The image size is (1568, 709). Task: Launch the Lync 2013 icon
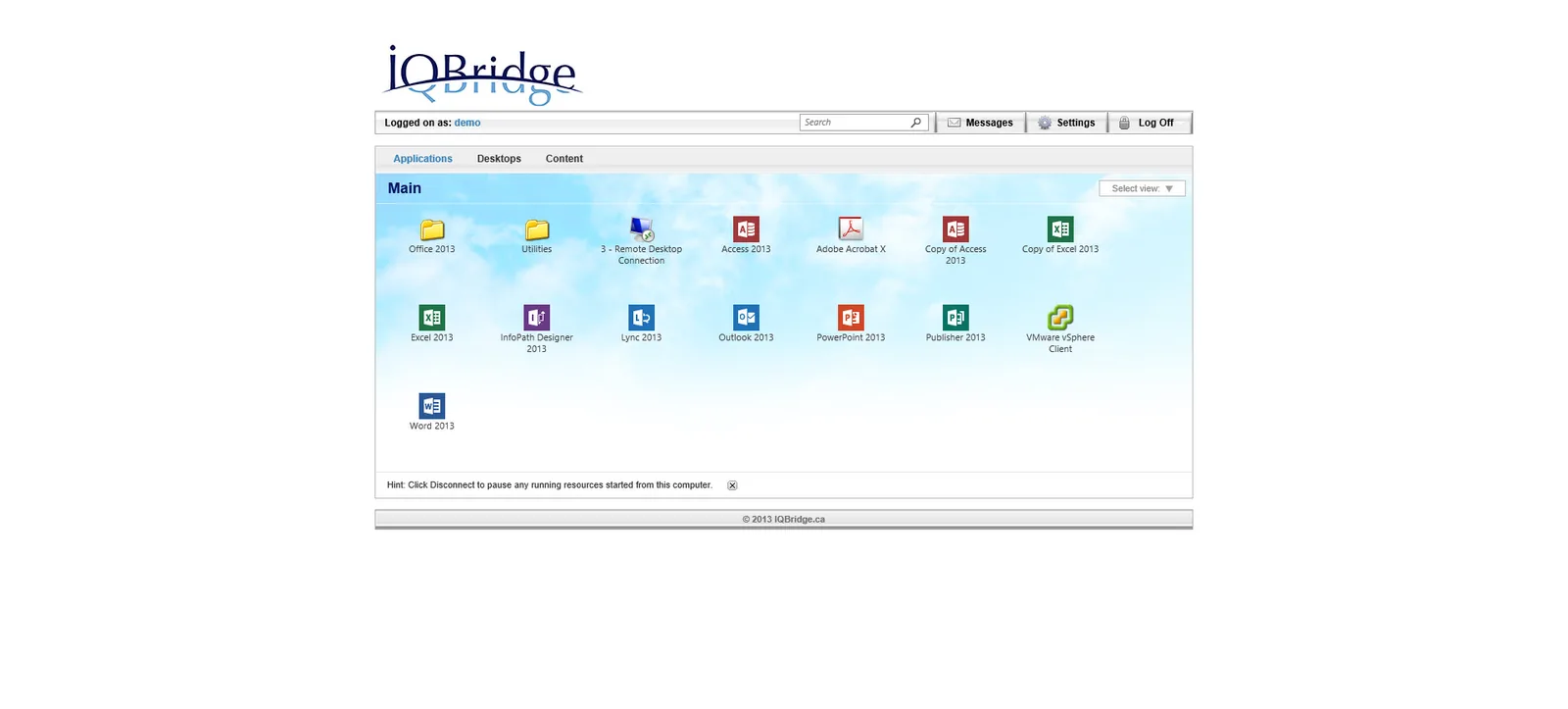pyautogui.click(x=642, y=318)
